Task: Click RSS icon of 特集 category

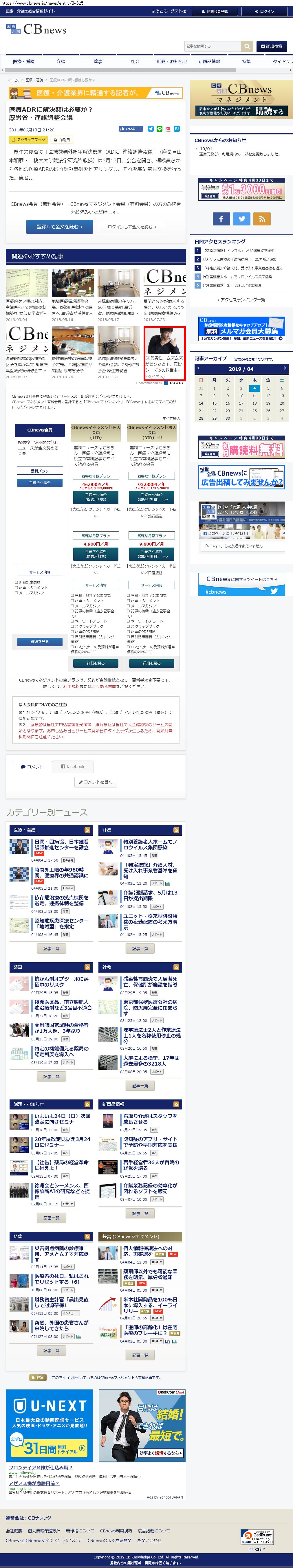Action: [x=87, y=1236]
